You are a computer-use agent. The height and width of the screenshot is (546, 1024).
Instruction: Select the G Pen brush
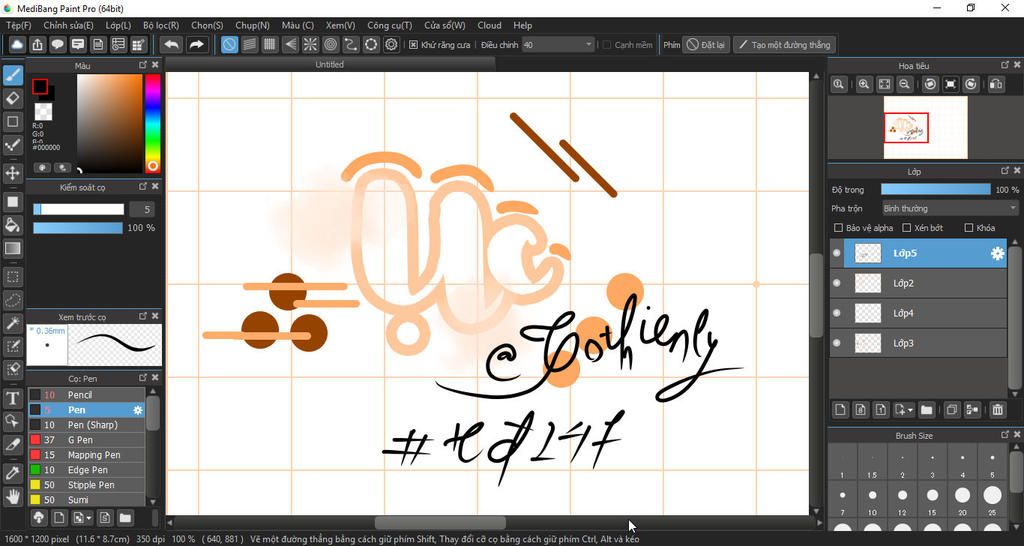coord(86,440)
